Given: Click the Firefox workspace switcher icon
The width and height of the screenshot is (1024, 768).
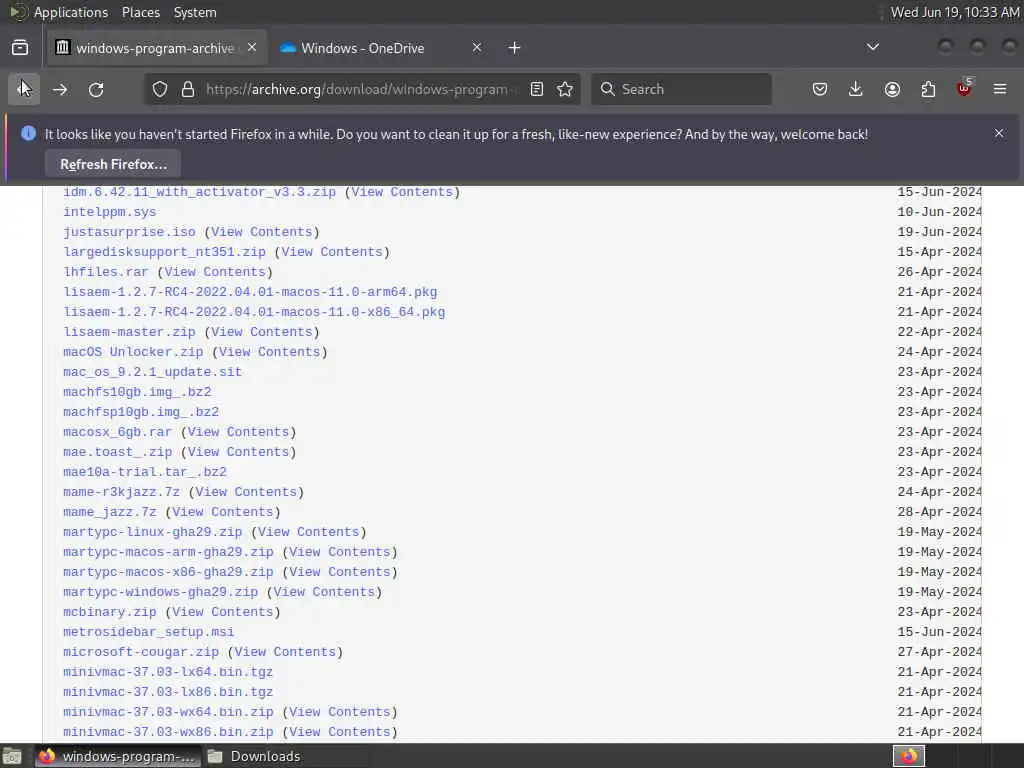Looking at the screenshot, I should (909, 756).
